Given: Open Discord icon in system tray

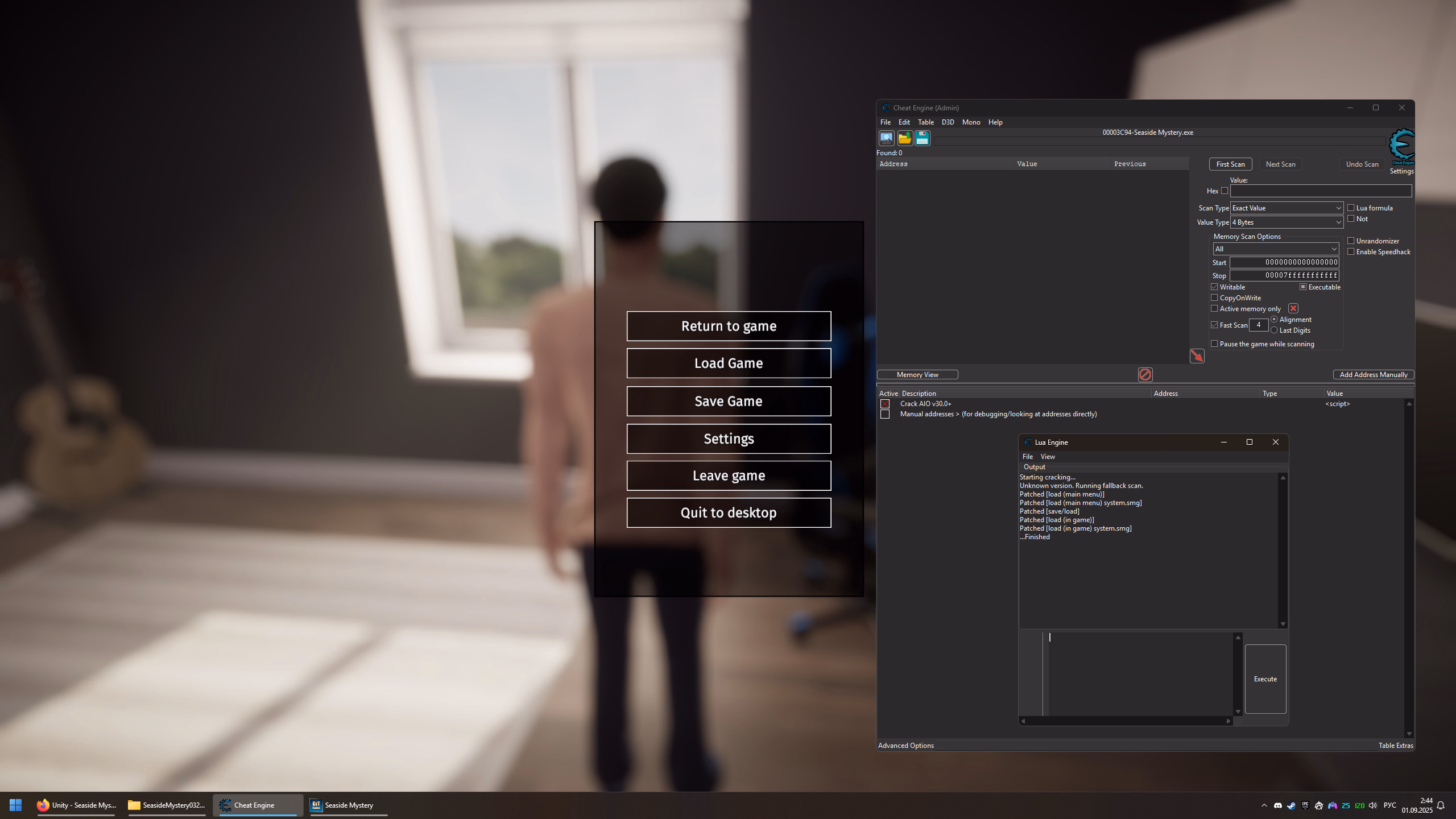Looking at the screenshot, I should pyautogui.click(x=1278, y=805).
